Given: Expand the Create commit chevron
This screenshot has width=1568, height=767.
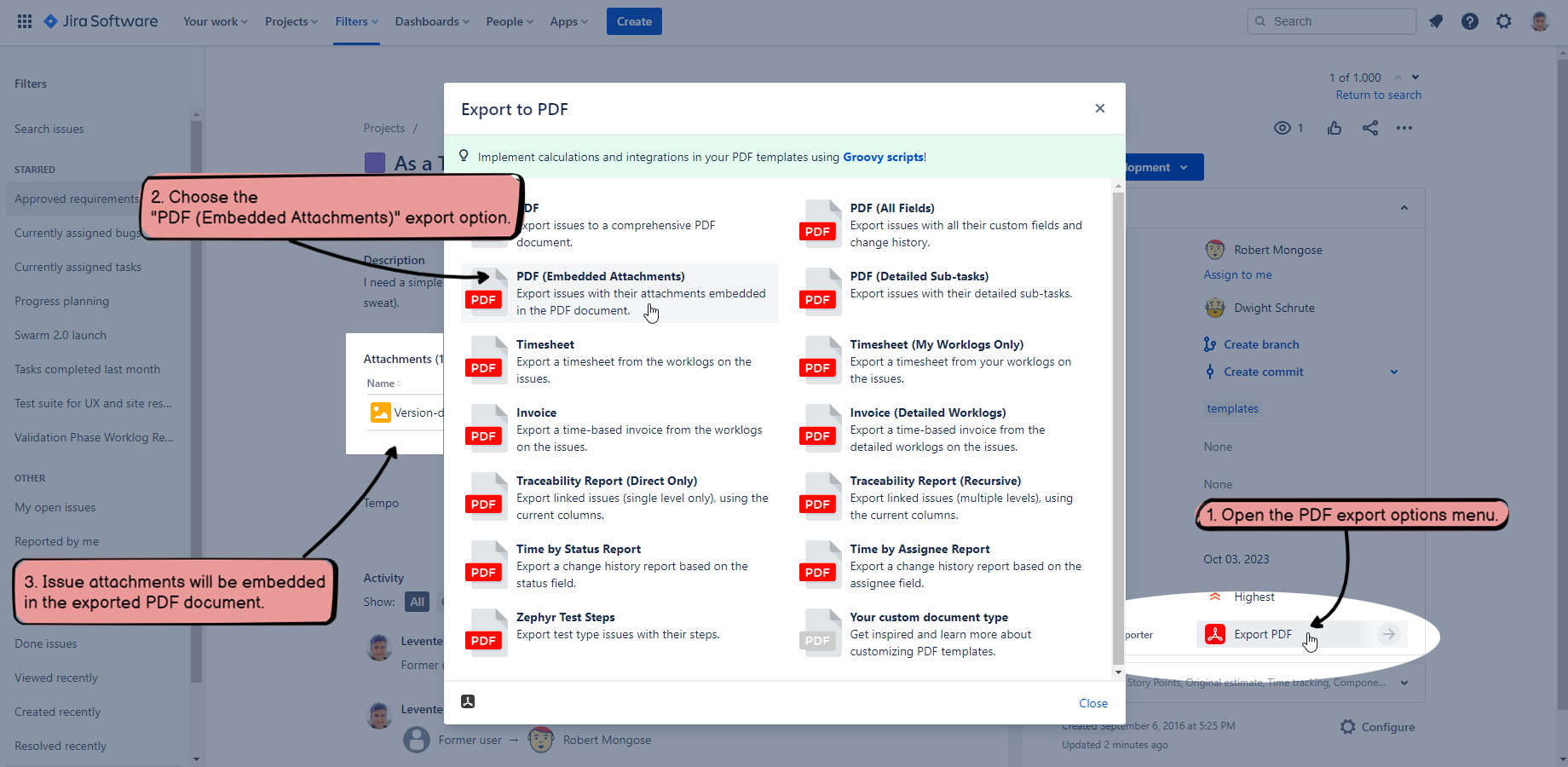Looking at the screenshot, I should pos(1394,372).
